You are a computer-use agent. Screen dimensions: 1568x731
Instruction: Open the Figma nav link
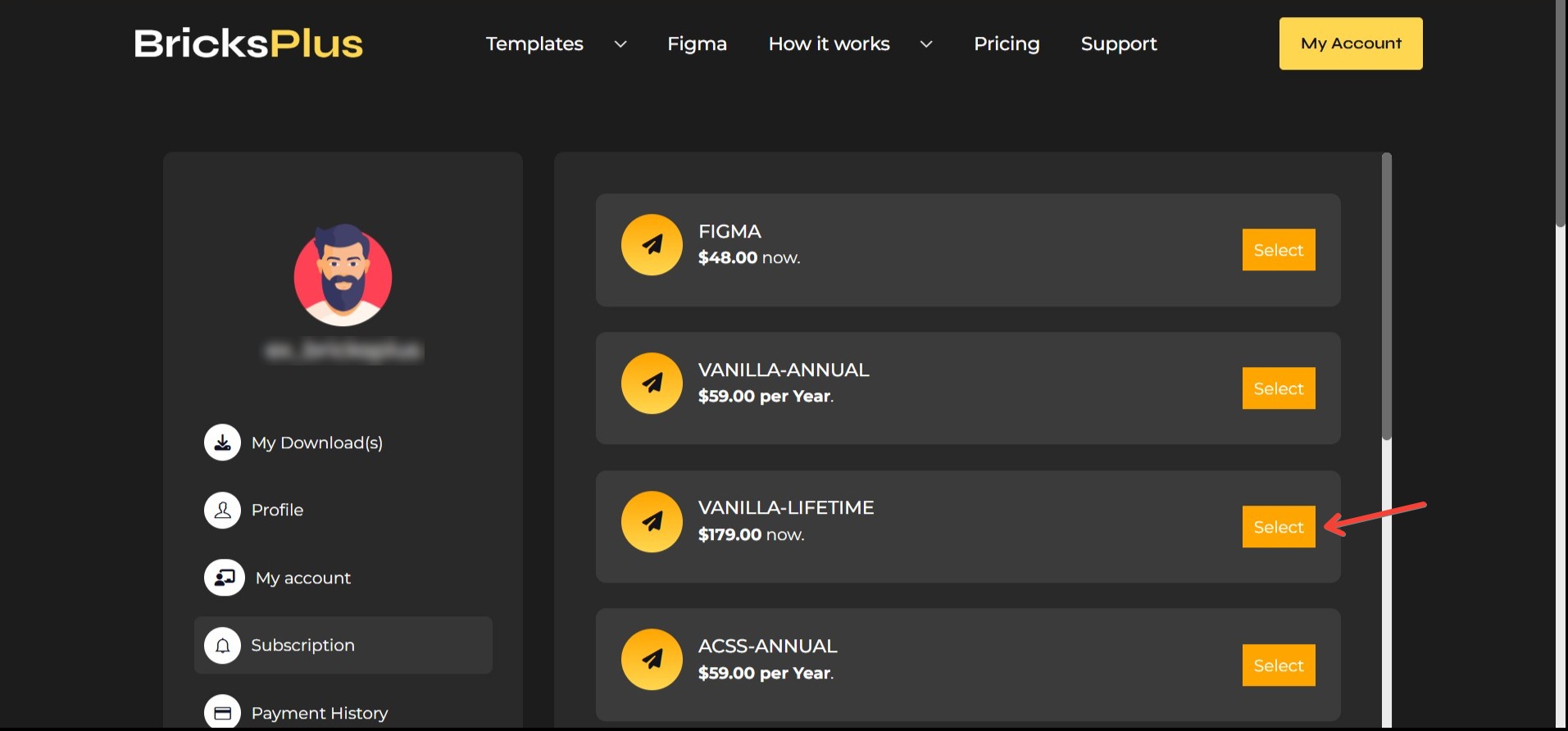coord(697,43)
